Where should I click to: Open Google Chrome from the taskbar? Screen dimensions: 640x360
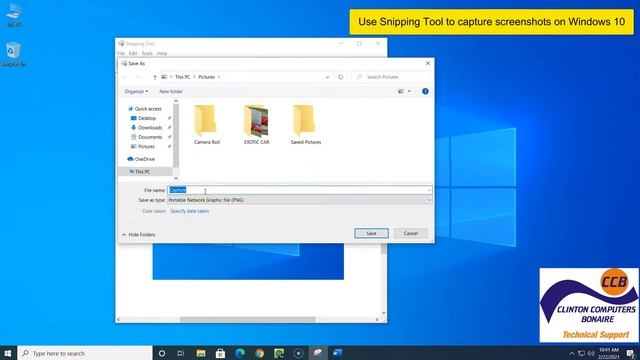point(259,353)
